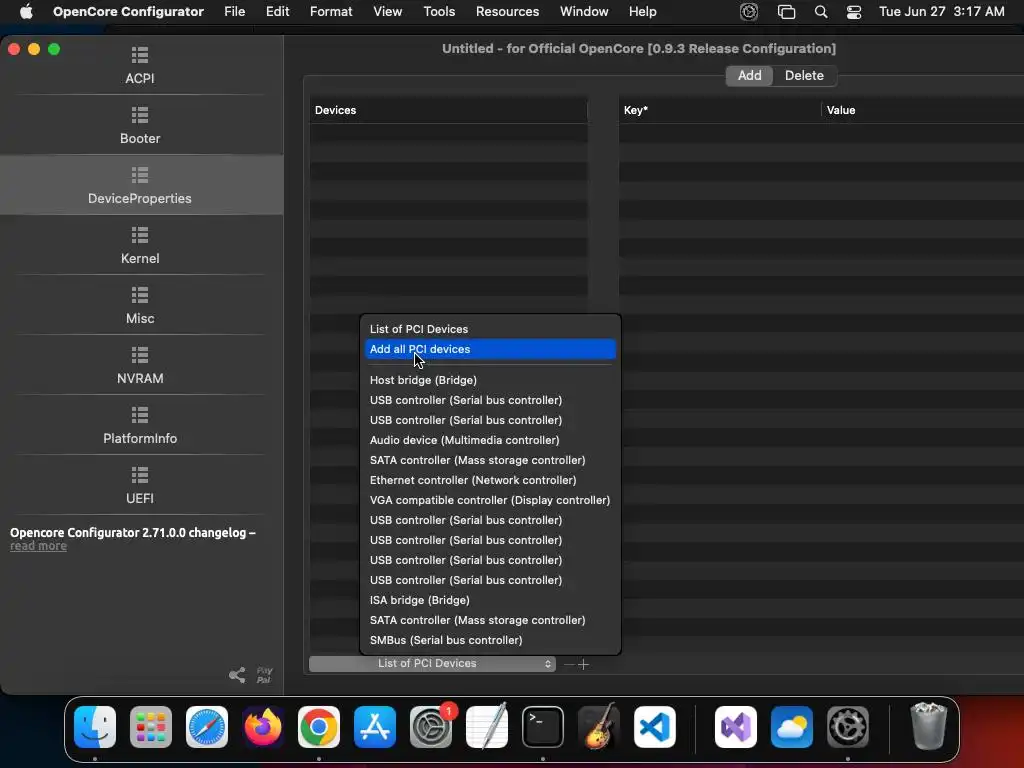Open the changelog read more link
This screenshot has height=768, width=1024.
38,546
